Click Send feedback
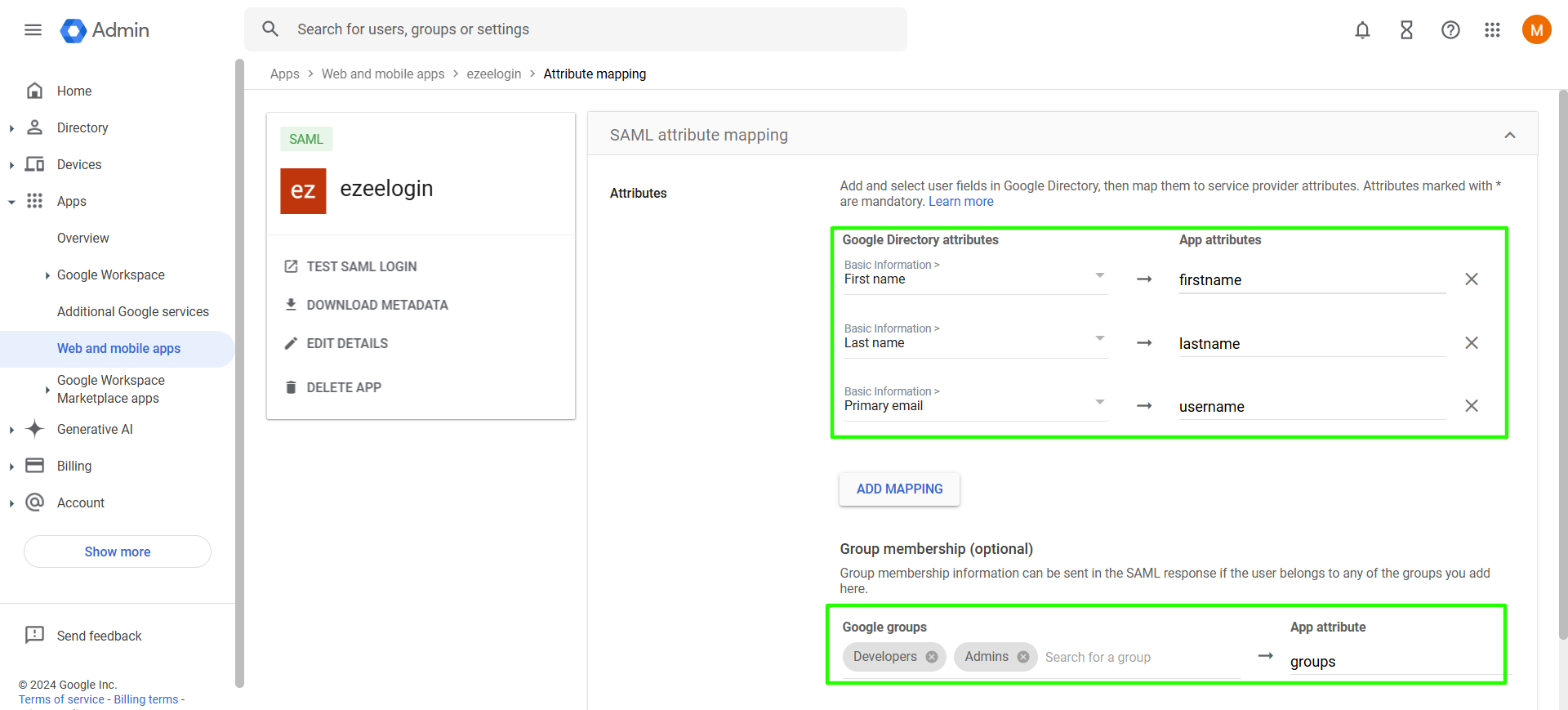The image size is (1568, 710). pos(99,636)
